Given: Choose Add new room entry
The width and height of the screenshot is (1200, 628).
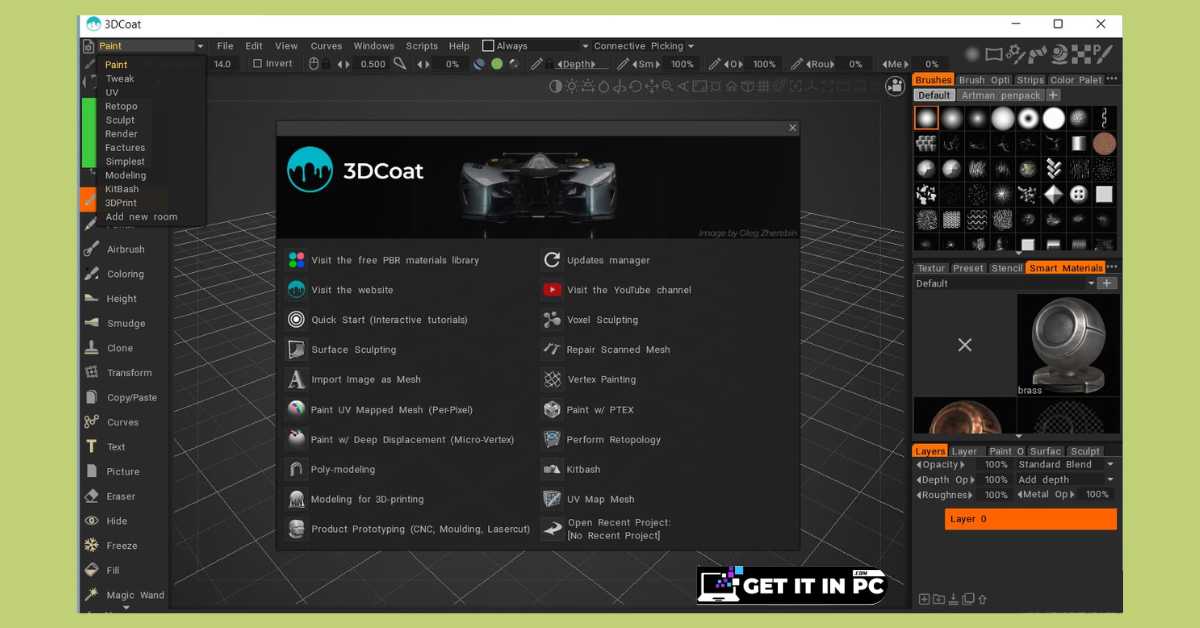Looking at the screenshot, I should (x=141, y=216).
